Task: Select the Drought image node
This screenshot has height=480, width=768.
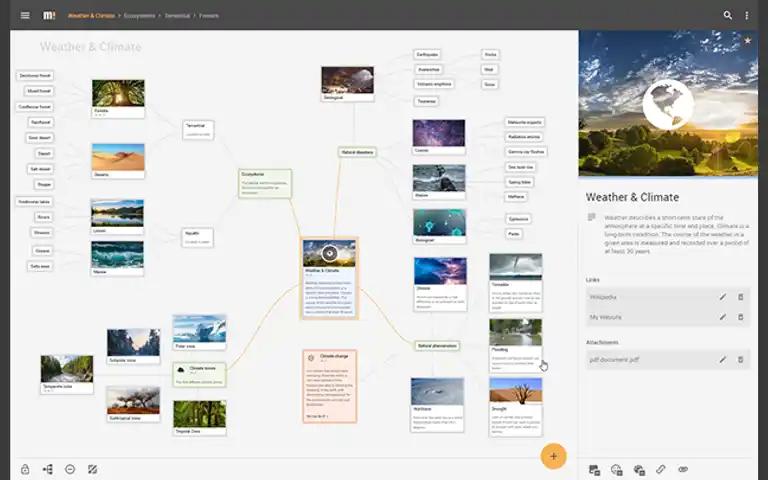Action: tap(516, 407)
